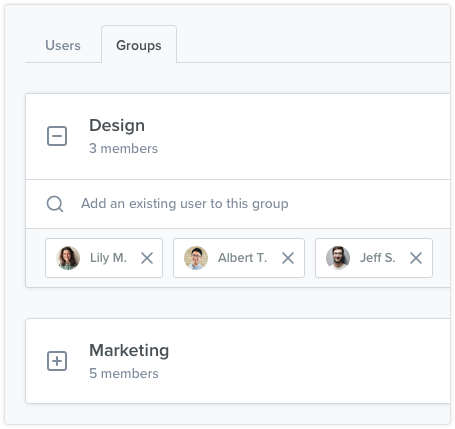The image size is (455, 429).
Task: Remove Jeff S. from the Design group
Action: [416, 258]
